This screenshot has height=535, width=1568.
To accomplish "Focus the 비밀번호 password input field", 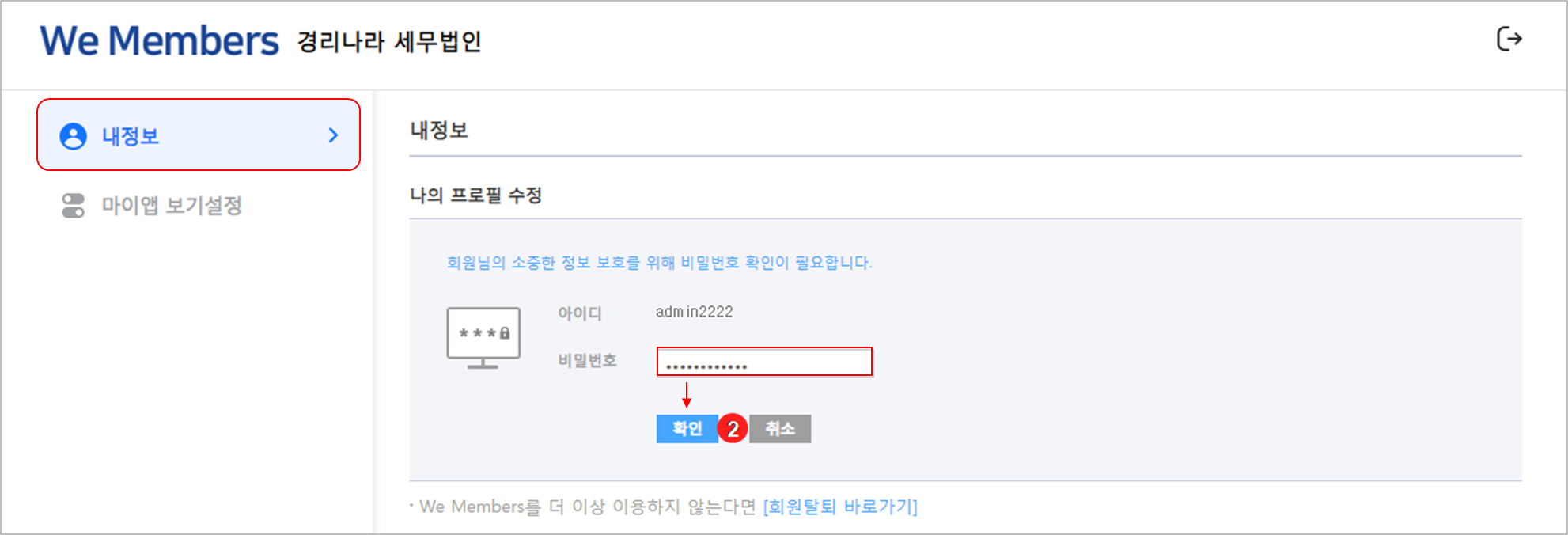I will [x=764, y=362].
